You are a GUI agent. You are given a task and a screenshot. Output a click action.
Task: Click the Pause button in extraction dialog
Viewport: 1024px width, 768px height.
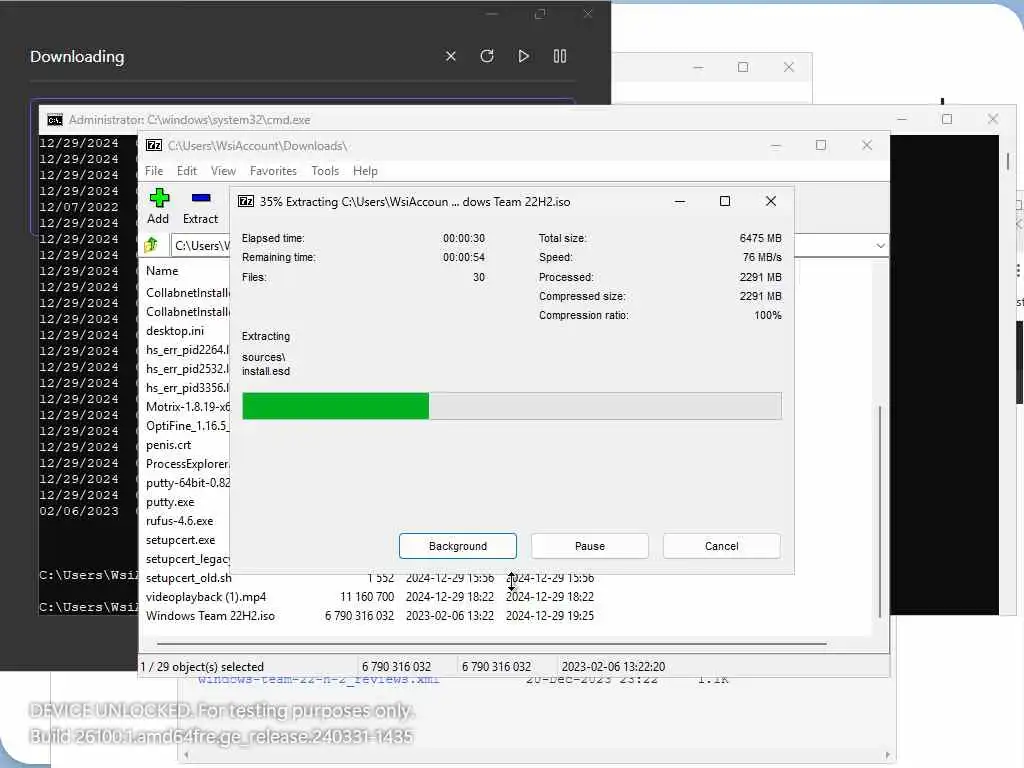click(x=590, y=546)
